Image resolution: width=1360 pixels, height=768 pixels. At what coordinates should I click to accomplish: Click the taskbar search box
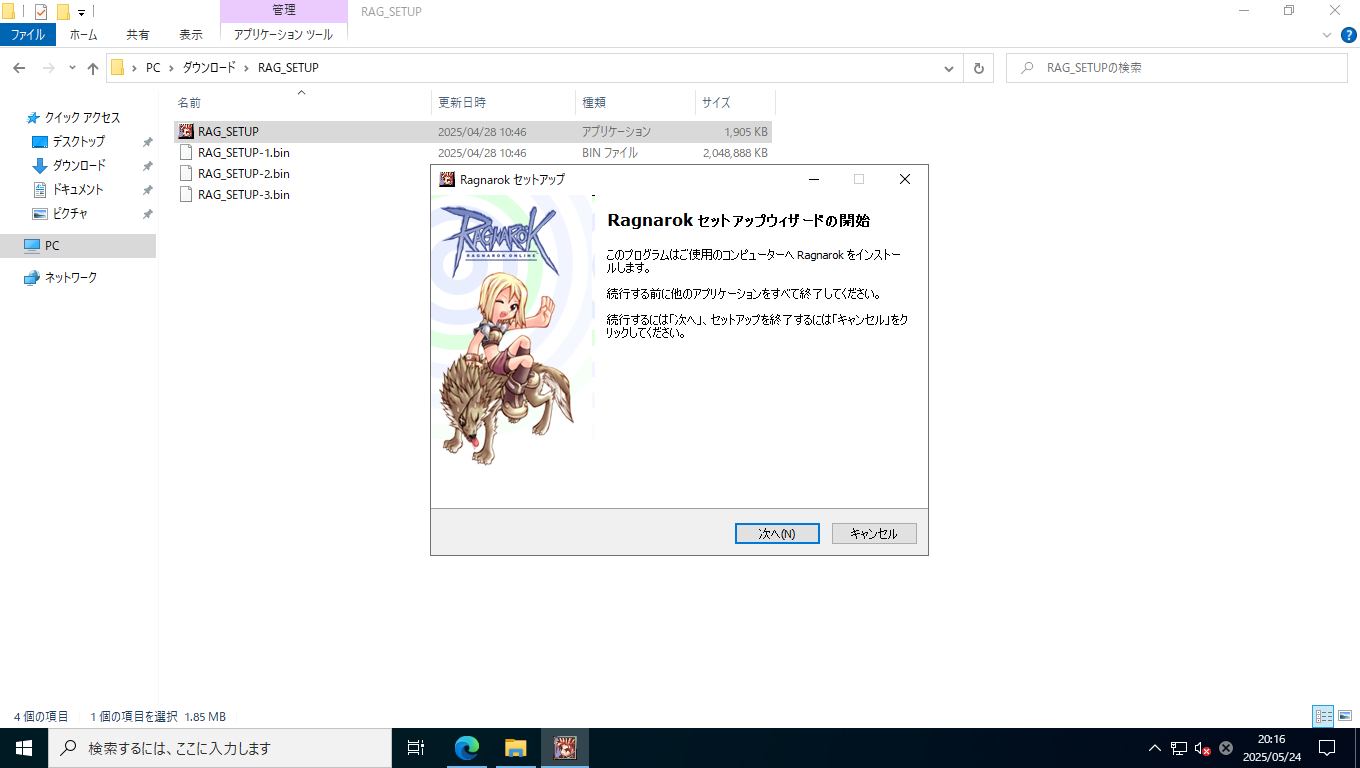tap(220, 748)
